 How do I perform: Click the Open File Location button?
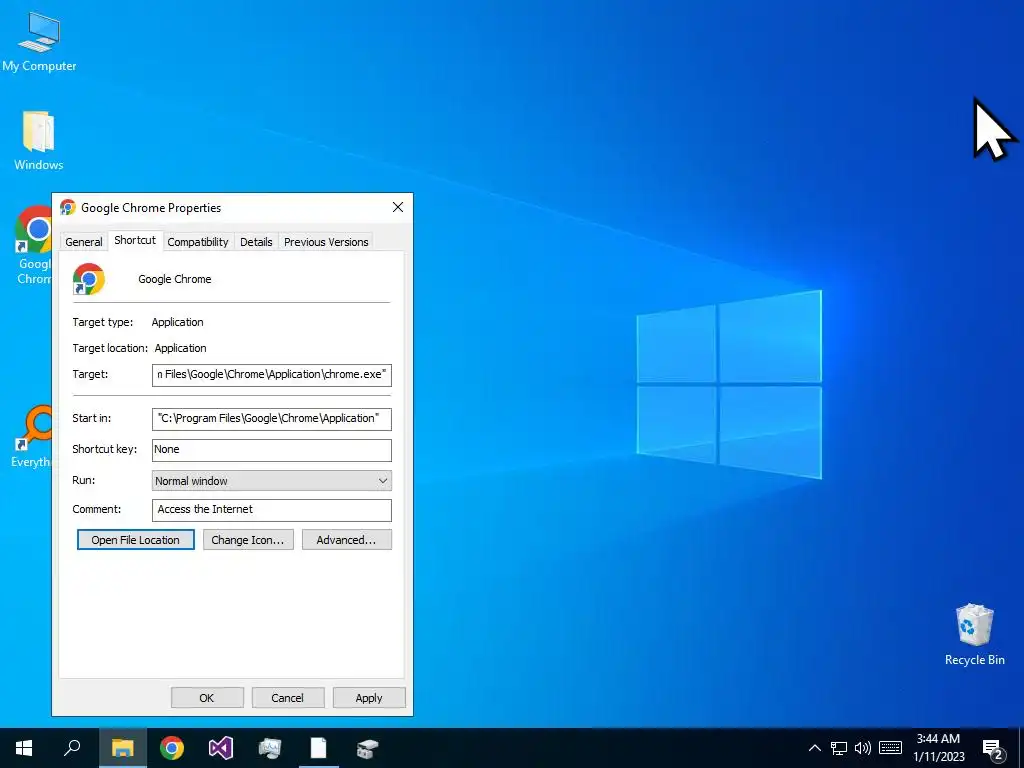click(x=136, y=539)
